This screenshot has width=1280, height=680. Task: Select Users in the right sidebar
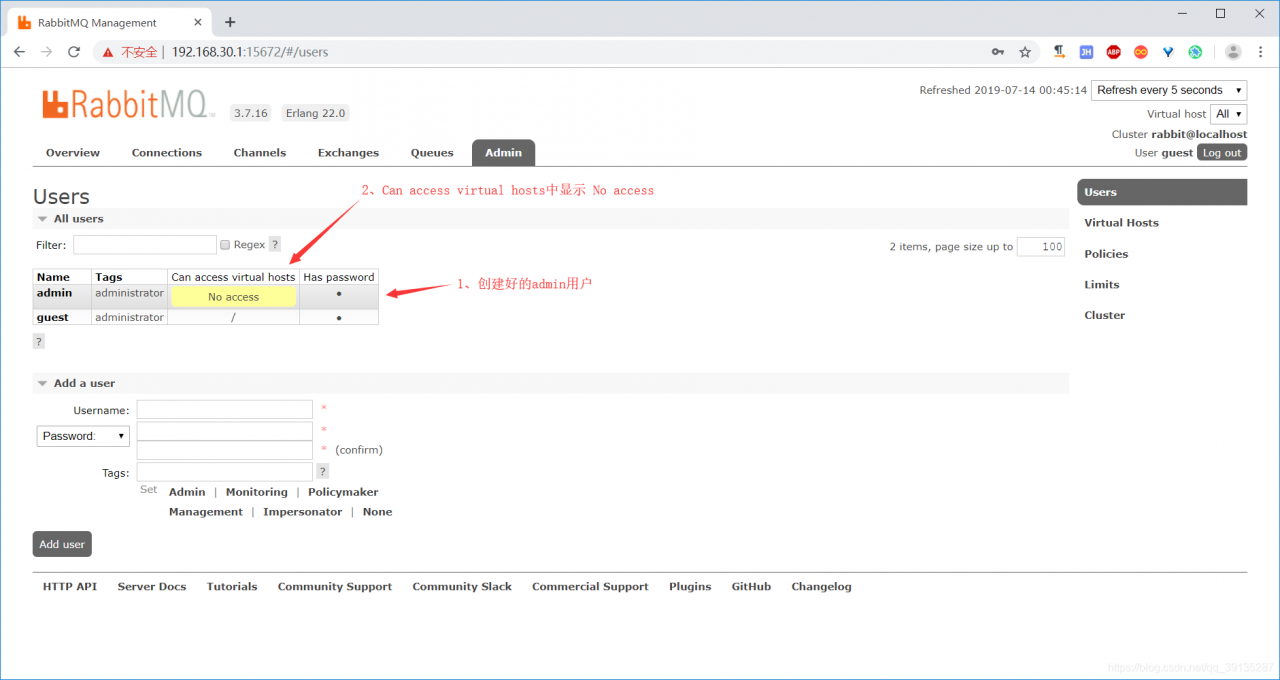(x=1162, y=192)
